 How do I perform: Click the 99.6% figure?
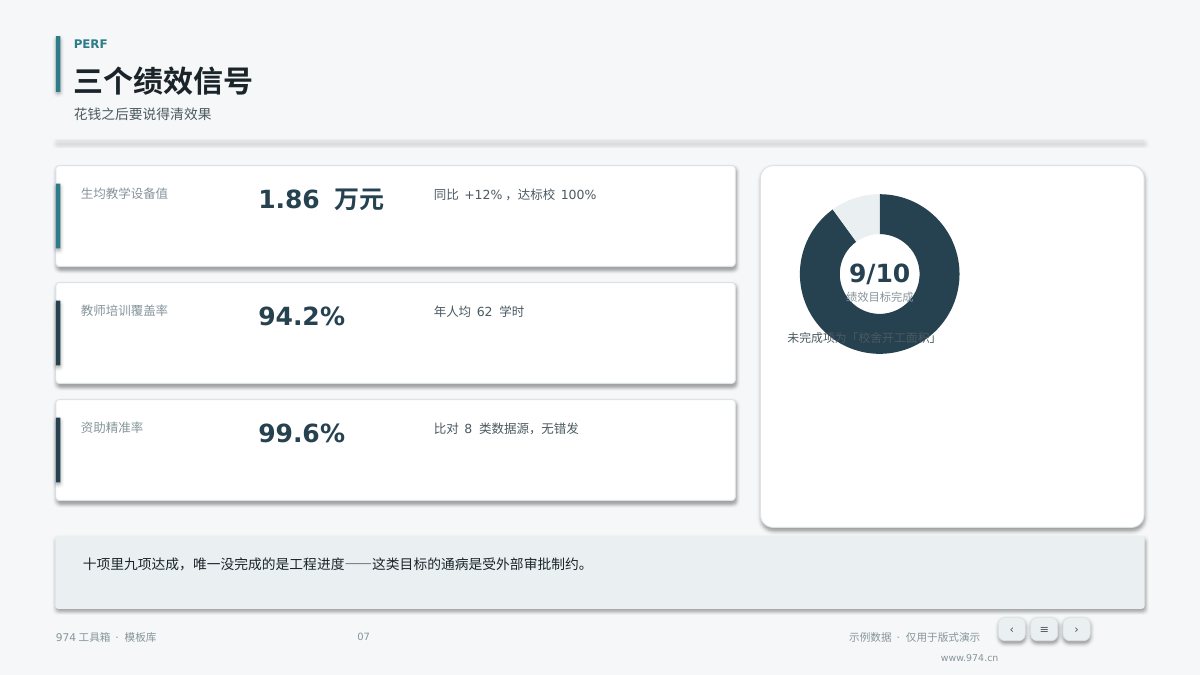pos(301,433)
